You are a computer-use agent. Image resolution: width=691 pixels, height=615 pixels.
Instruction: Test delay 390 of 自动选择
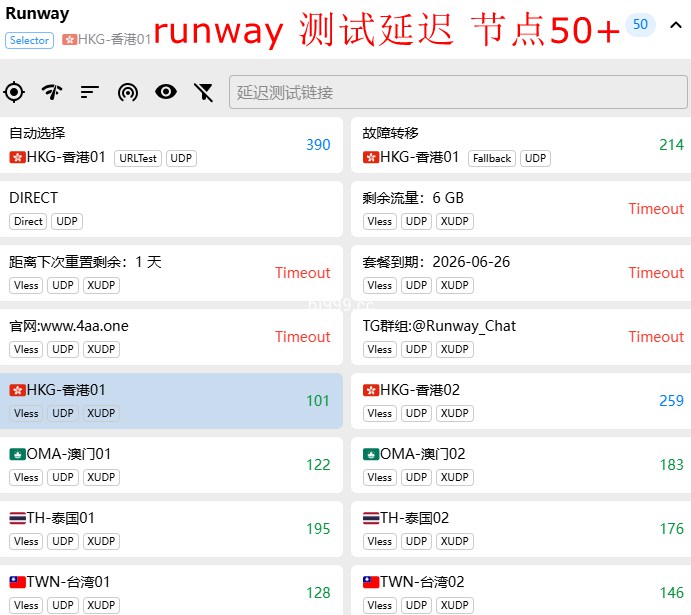coord(318,144)
